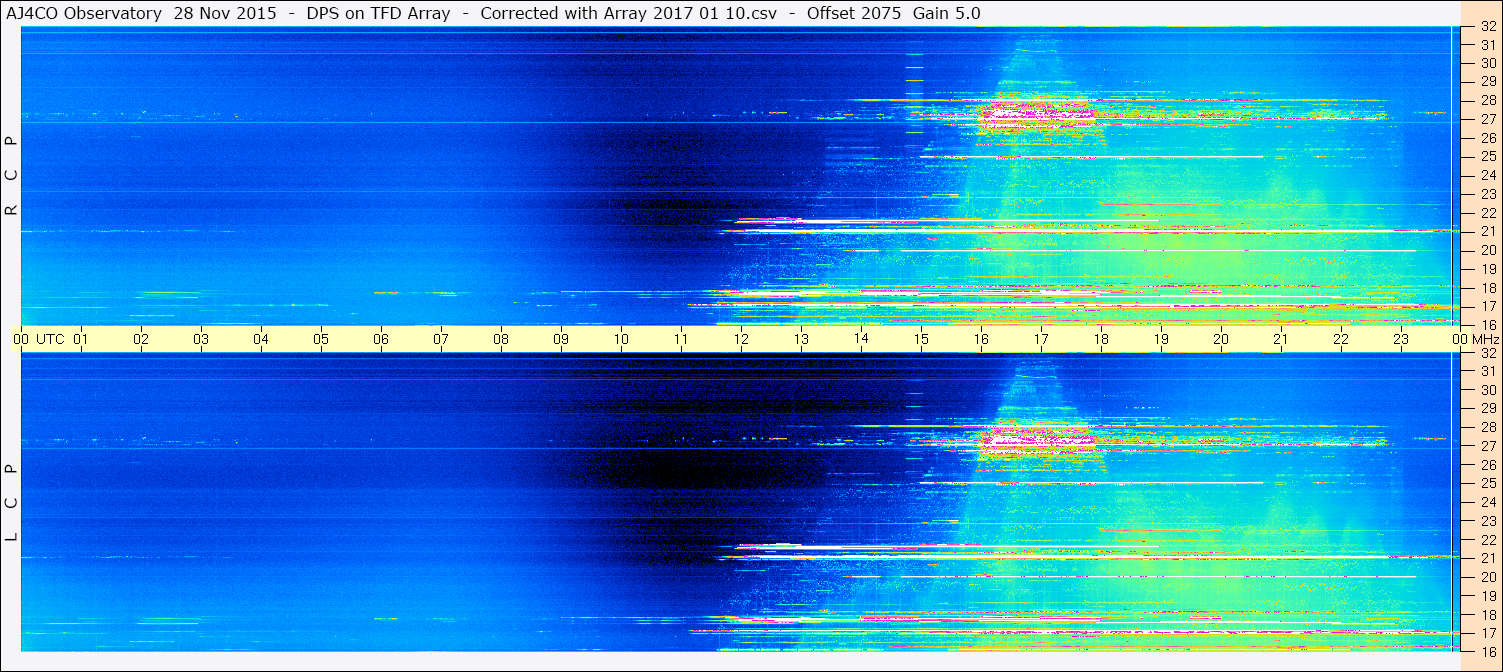The height and width of the screenshot is (672, 1503).
Task: Click the 28 MHz tick of the LCP panel
Action: pyautogui.click(x=1487, y=427)
